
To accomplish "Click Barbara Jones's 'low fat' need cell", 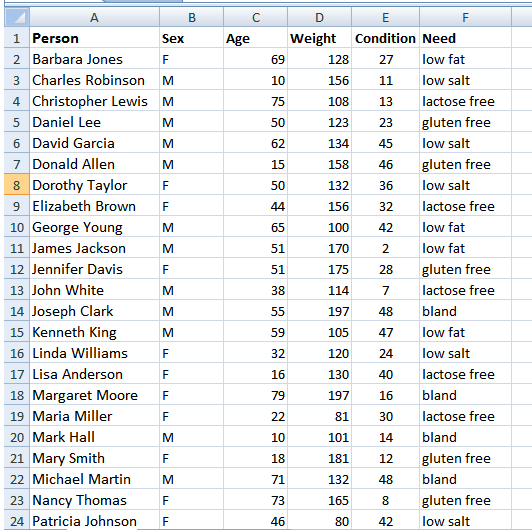I will [x=466, y=59].
